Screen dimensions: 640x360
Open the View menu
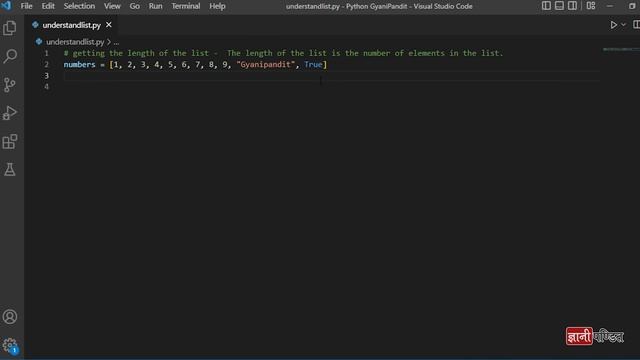(x=112, y=6)
